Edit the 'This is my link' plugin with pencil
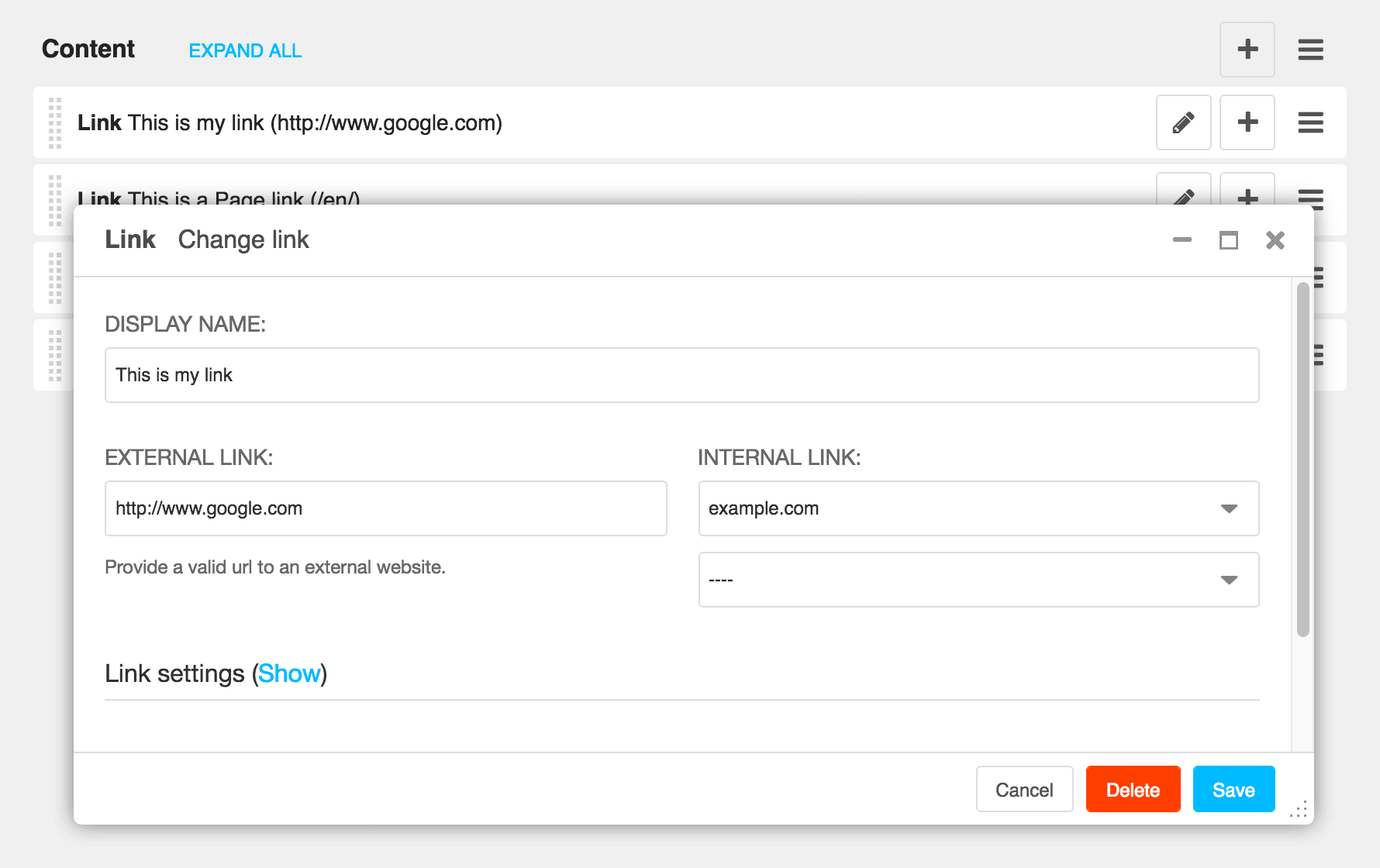Viewport: 1380px width, 868px height. 1183,122
